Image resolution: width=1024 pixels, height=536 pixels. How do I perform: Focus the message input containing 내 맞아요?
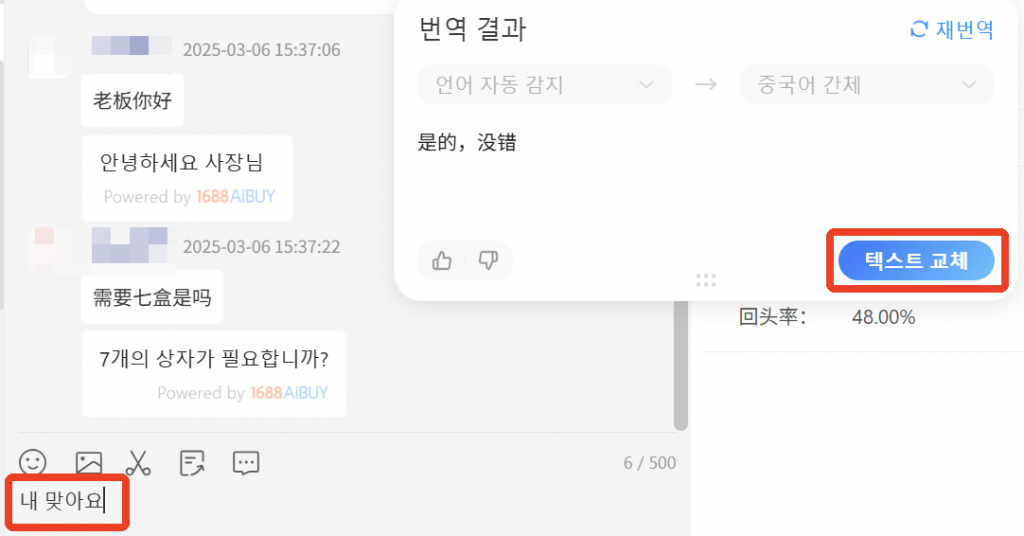(x=340, y=501)
